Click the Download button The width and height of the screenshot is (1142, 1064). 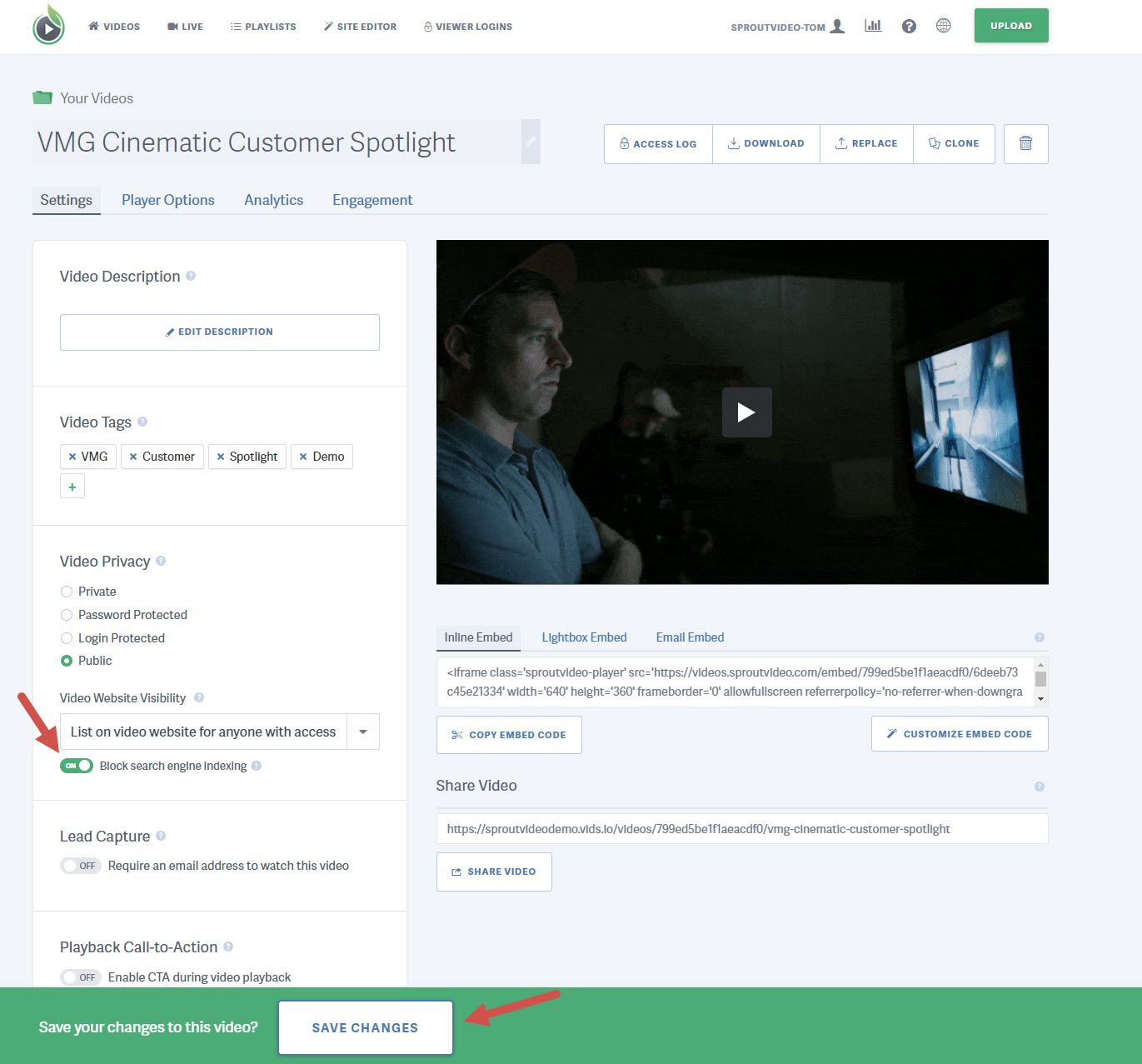point(766,143)
